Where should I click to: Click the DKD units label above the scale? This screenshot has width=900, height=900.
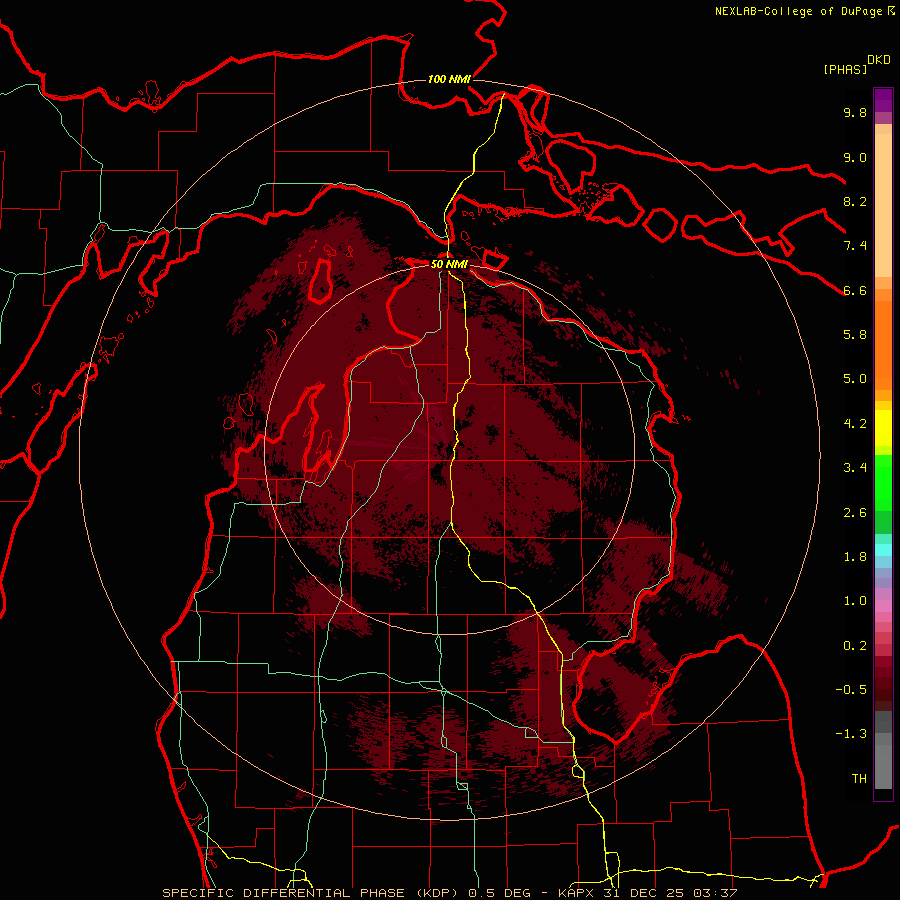pyautogui.click(x=879, y=60)
